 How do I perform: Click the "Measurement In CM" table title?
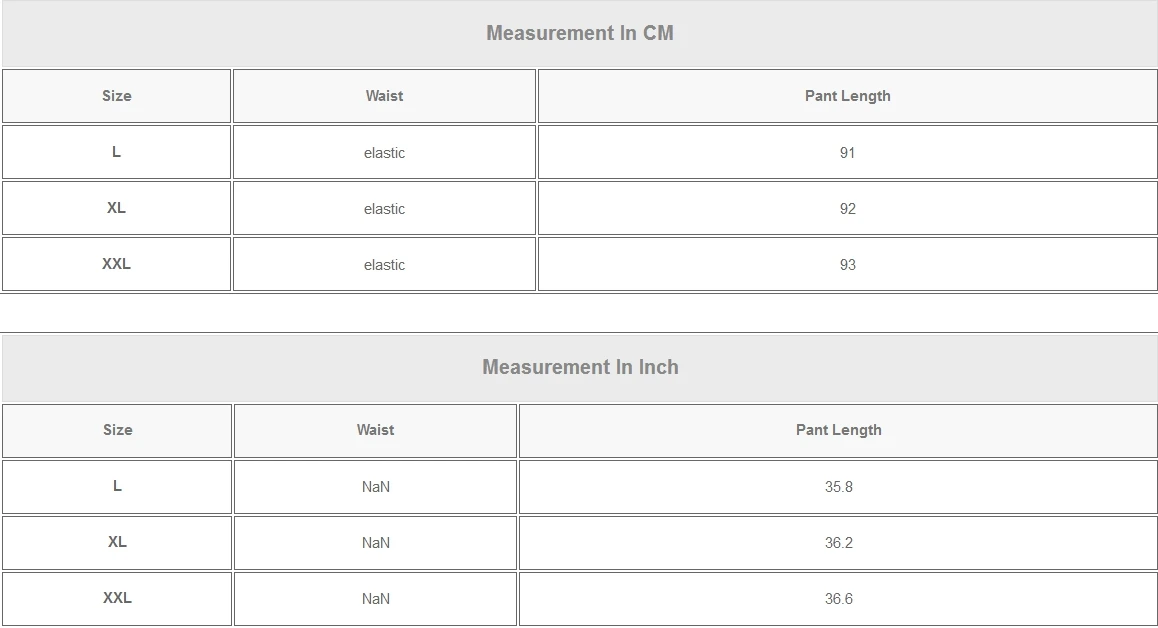[x=580, y=33]
